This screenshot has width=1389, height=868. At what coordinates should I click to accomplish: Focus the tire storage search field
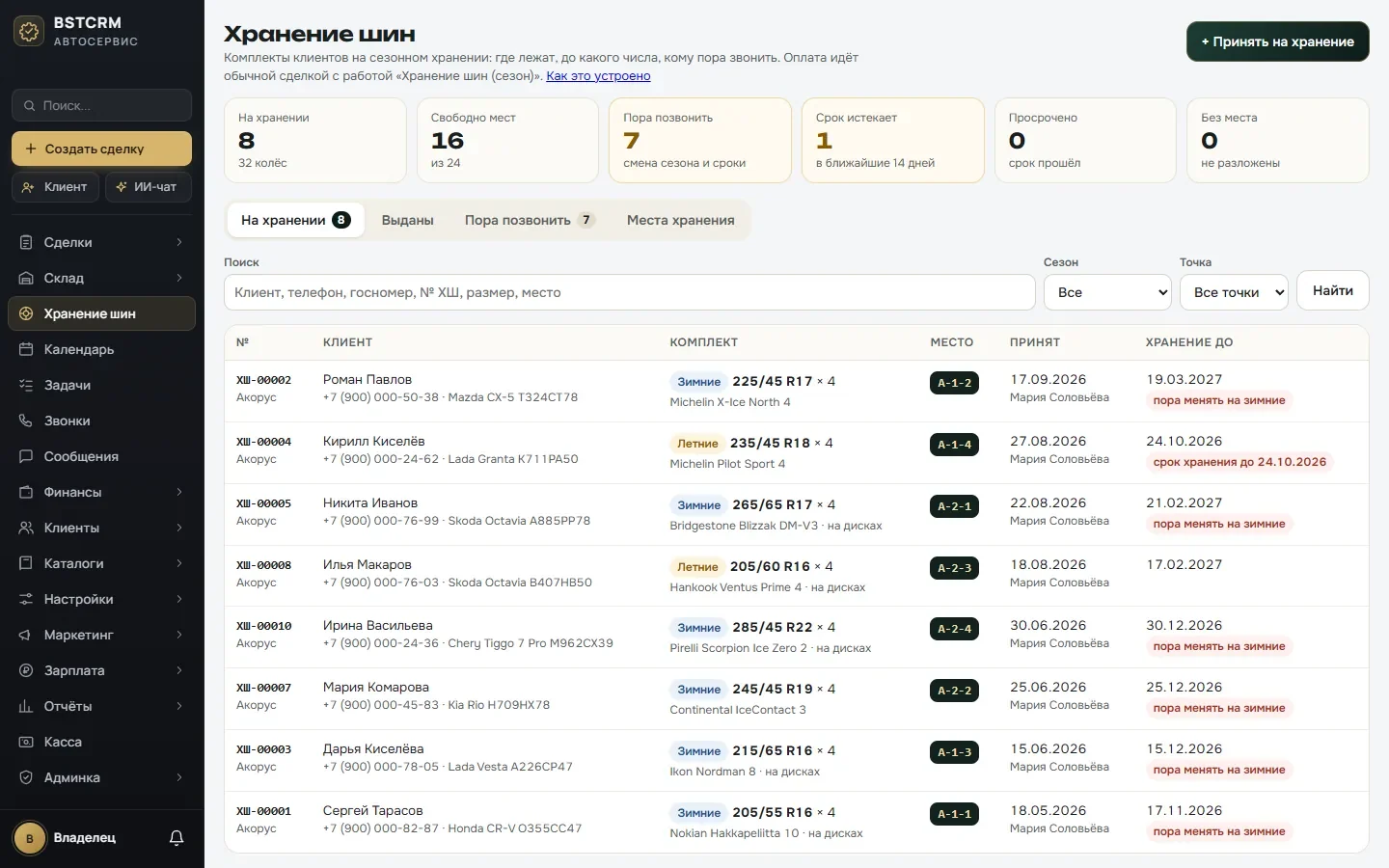click(x=630, y=292)
